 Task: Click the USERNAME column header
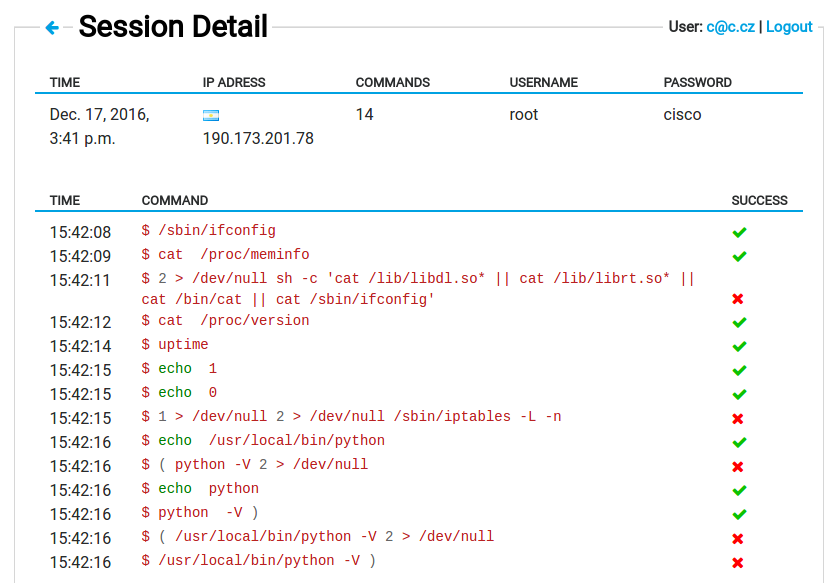[x=543, y=83]
